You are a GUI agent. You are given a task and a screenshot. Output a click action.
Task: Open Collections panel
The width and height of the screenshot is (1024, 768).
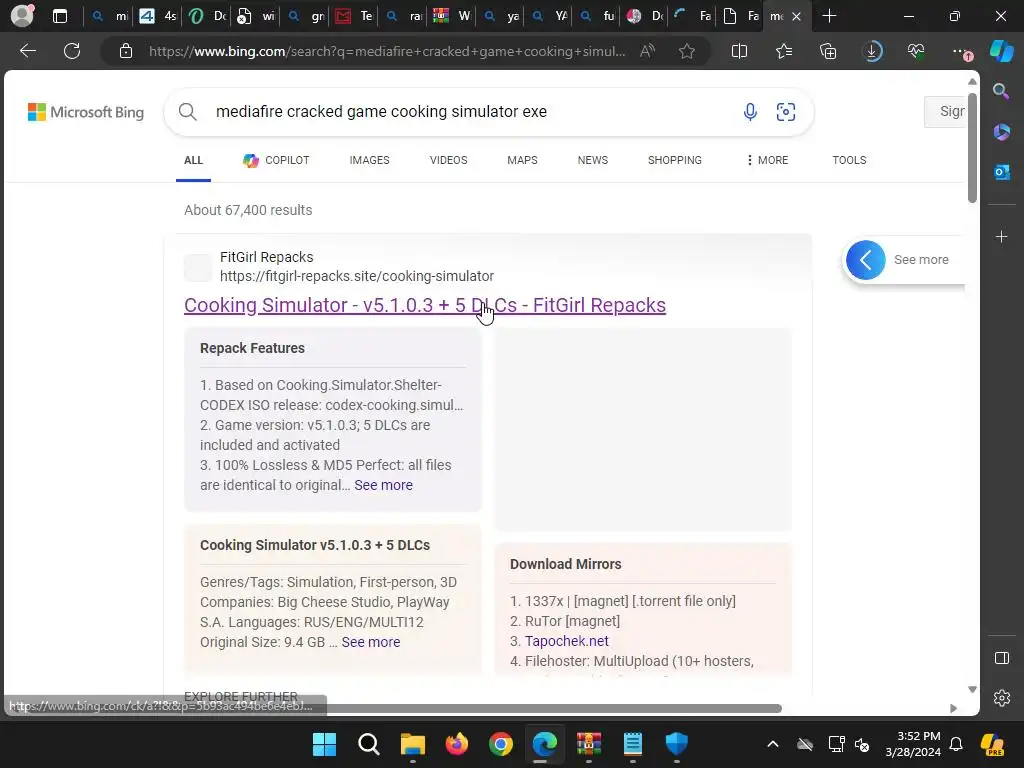pyautogui.click(x=828, y=51)
